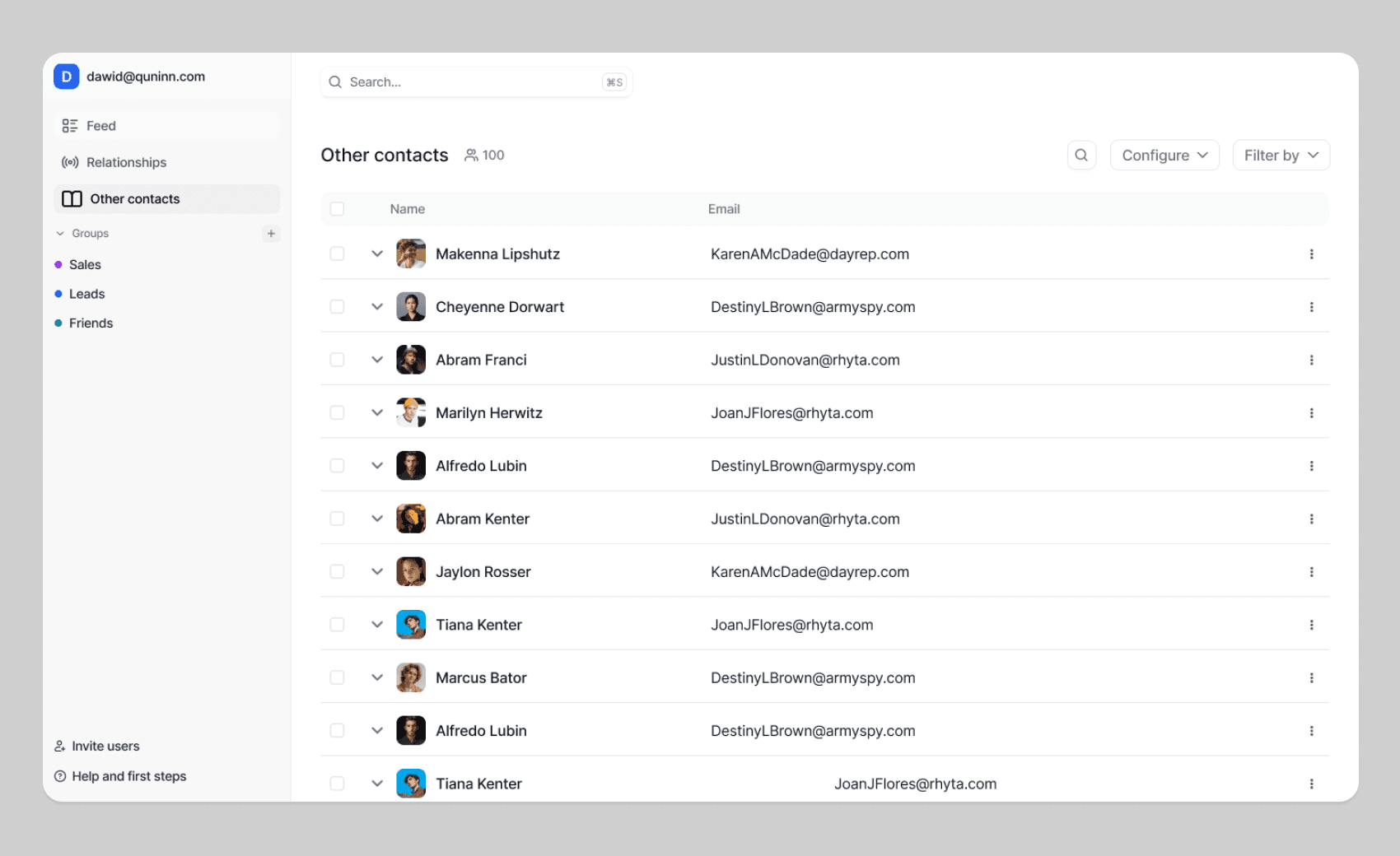Check the Cheyenne Dorwart row checkbox
This screenshot has width=1400, height=856.
(x=337, y=307)
